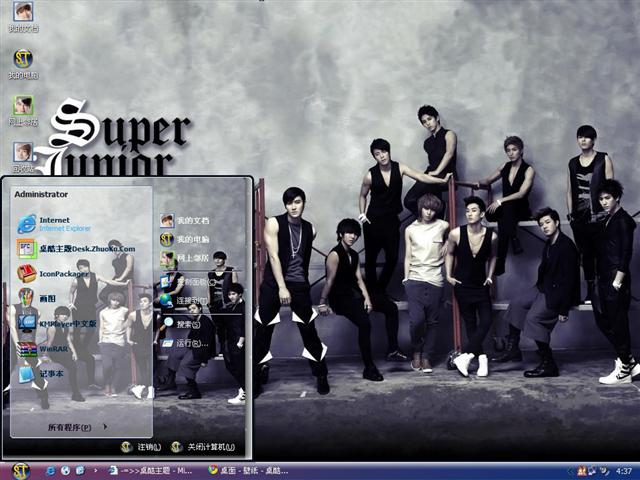Click the taskbar clock showing 4:37

pyautogui.click(x=624, y=471)
